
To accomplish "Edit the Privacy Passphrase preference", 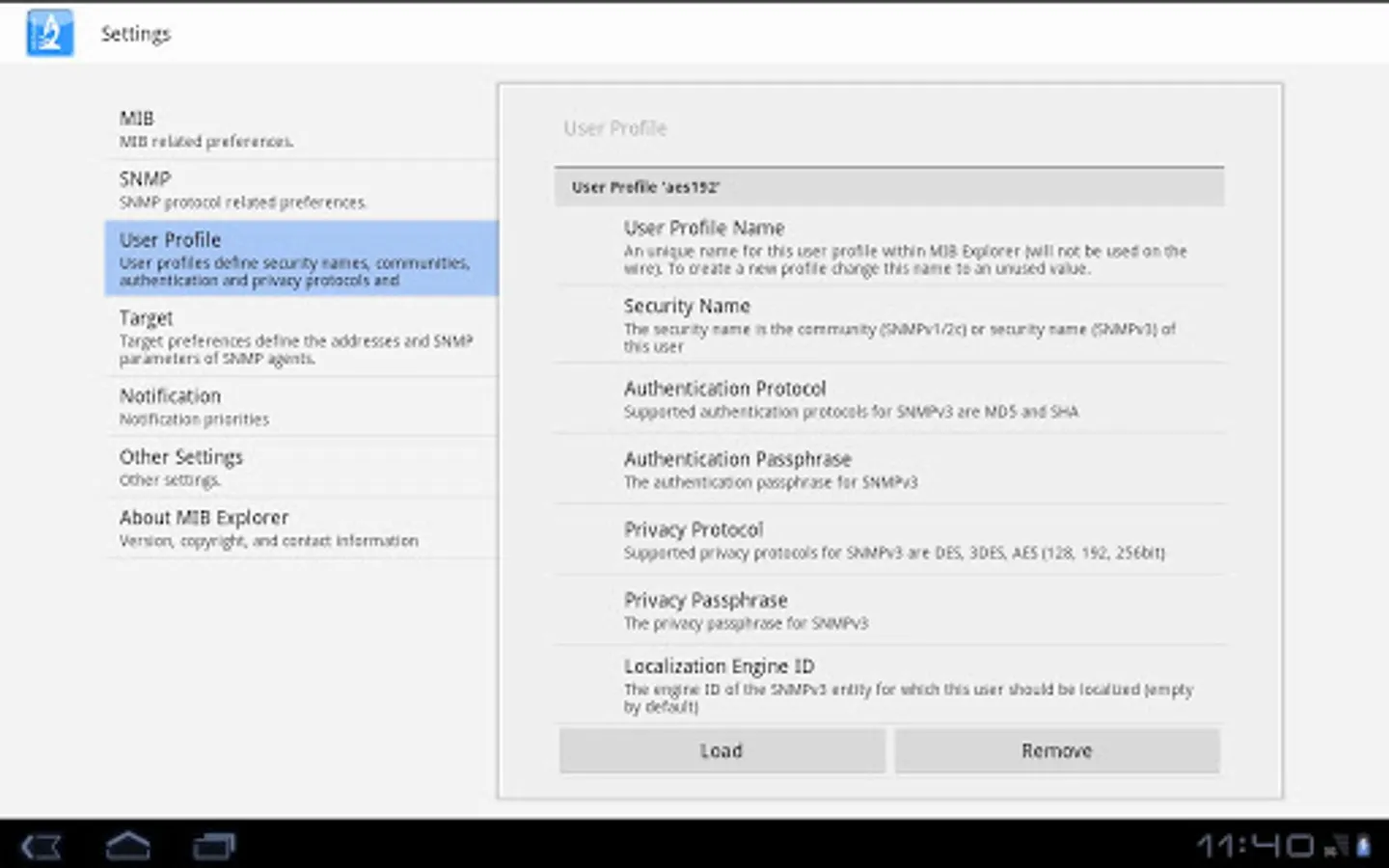I will (889, 610).
